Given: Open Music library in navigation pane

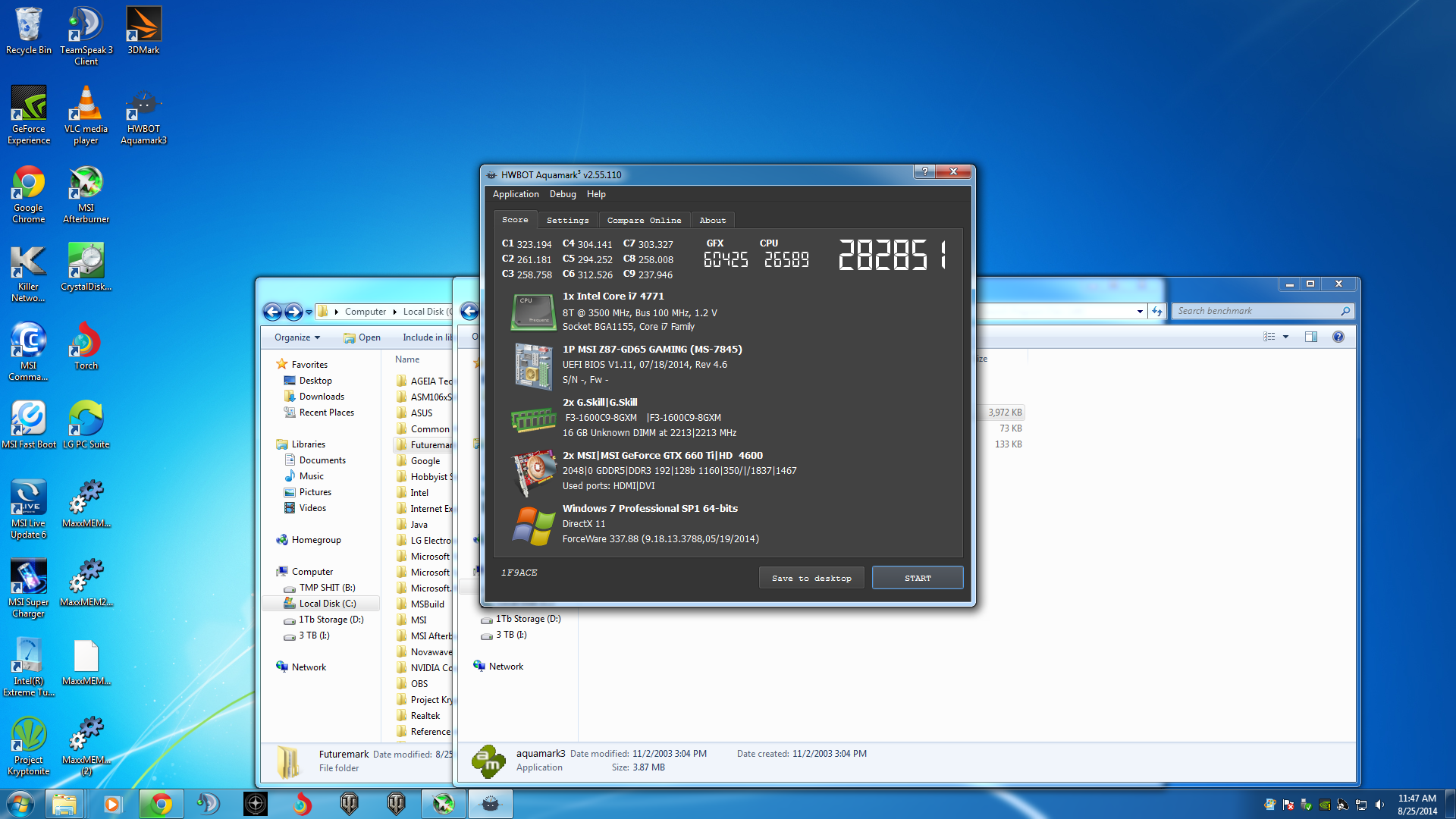Looking at the screenshot, I should coord(311,476).
